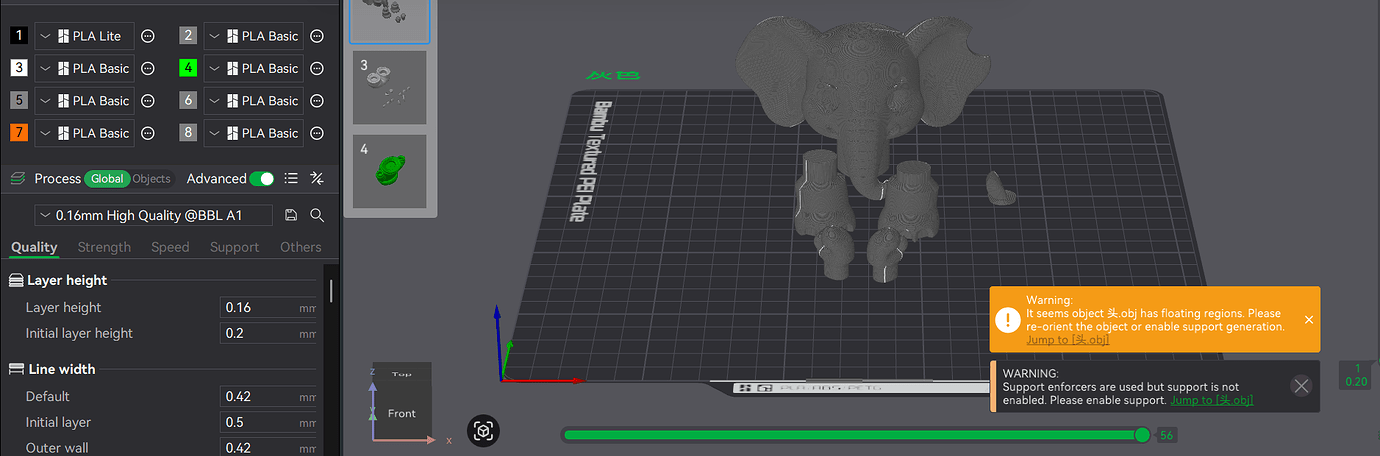Click the slider value box showing 56
Viewport: 1380px width, 456px height.
(x=1165, y=435)
